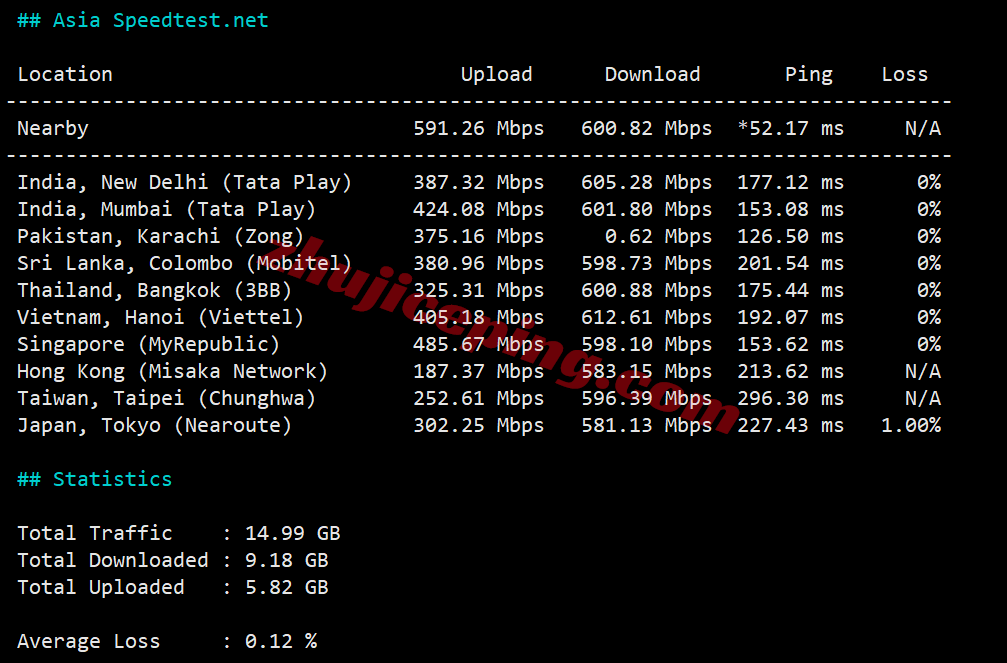
Task: Click 'Taiwan, Taipei (Chunghwa)' row label
Action: 167,398
